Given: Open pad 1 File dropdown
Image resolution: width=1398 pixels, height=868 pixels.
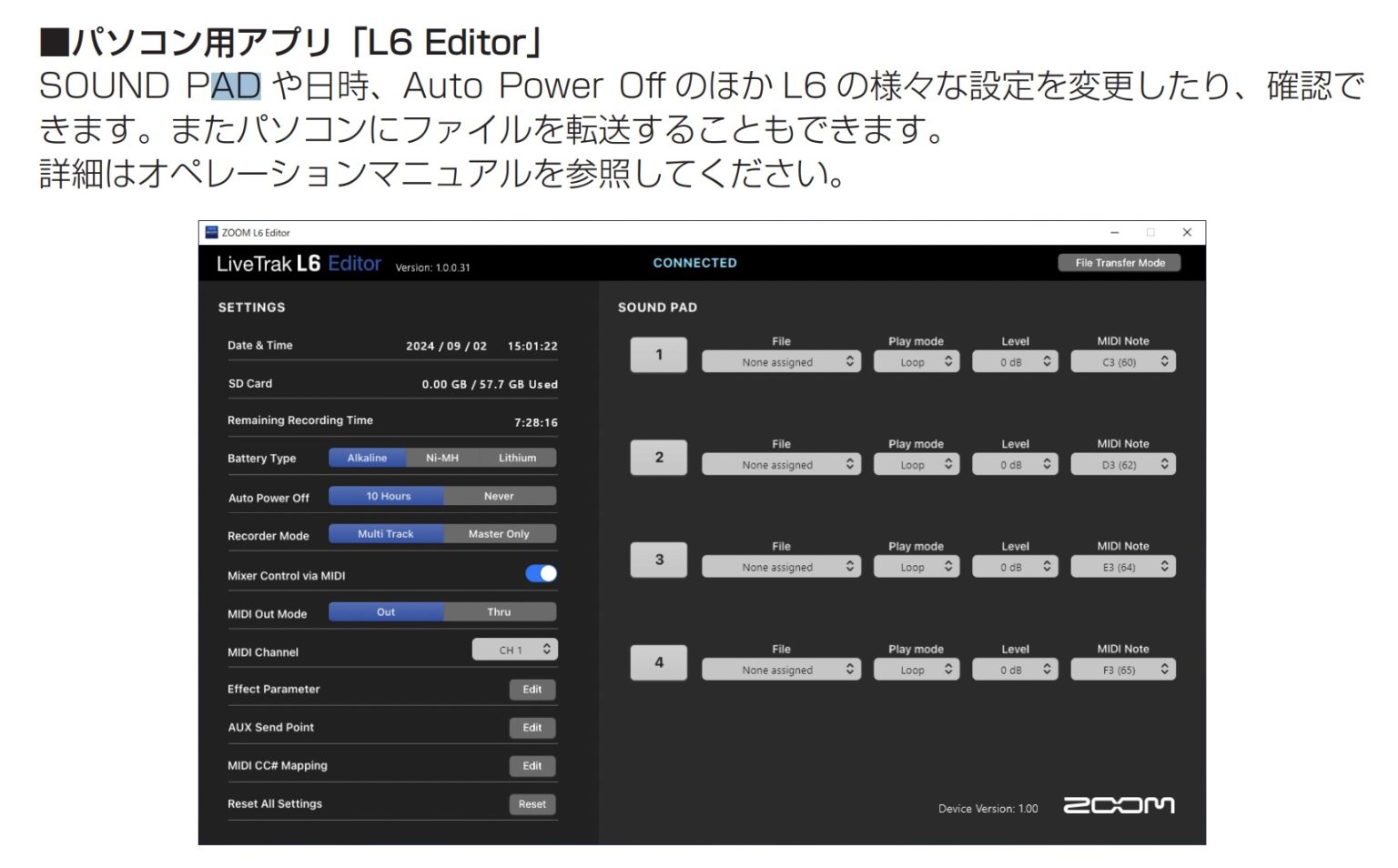Looking at the screenshot, I should click(781, 361).
